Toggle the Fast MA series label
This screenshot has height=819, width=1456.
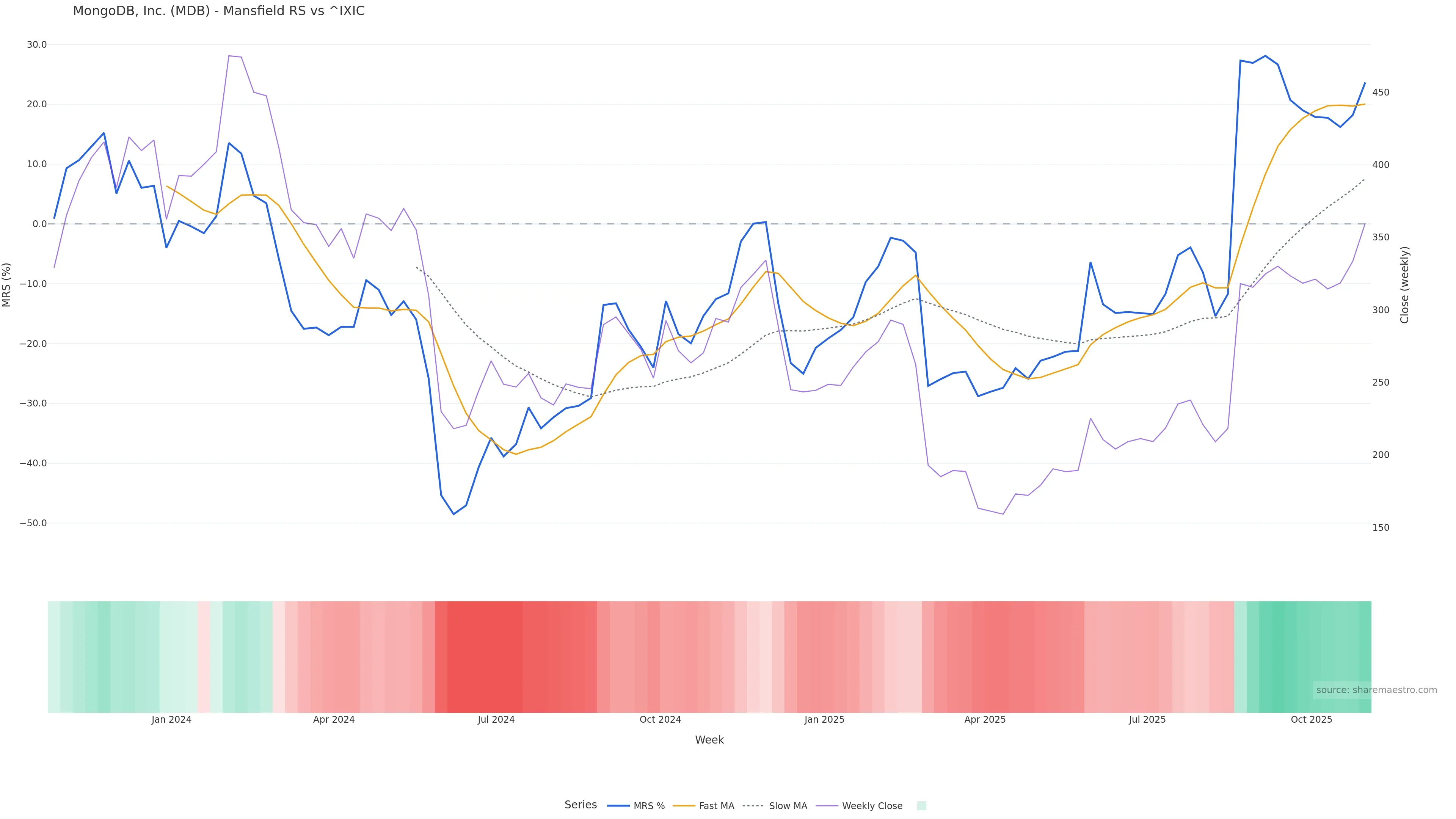click(716, 806)
